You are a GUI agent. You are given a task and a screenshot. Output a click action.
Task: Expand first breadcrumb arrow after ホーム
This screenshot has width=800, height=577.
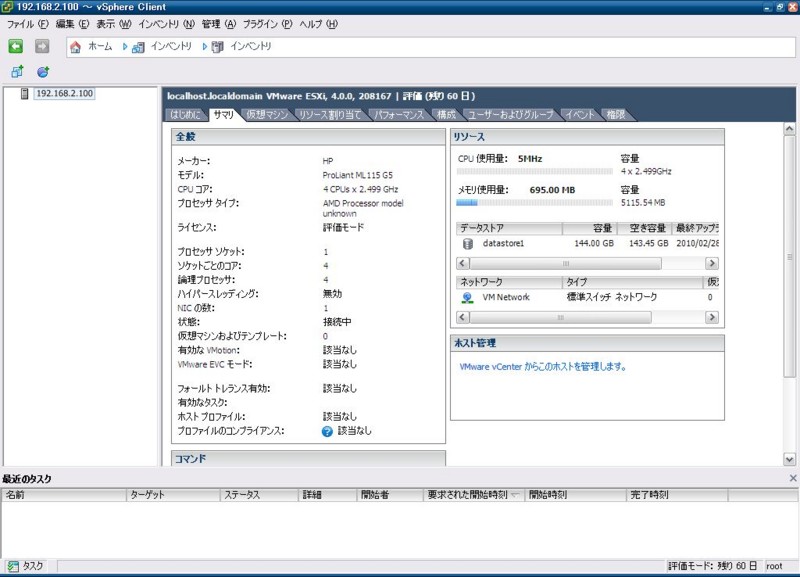click(x=124, y=47)
